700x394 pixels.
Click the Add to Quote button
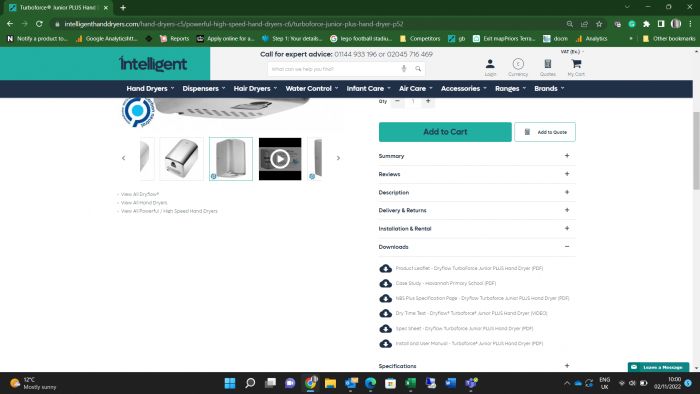[x=545, y=132]
